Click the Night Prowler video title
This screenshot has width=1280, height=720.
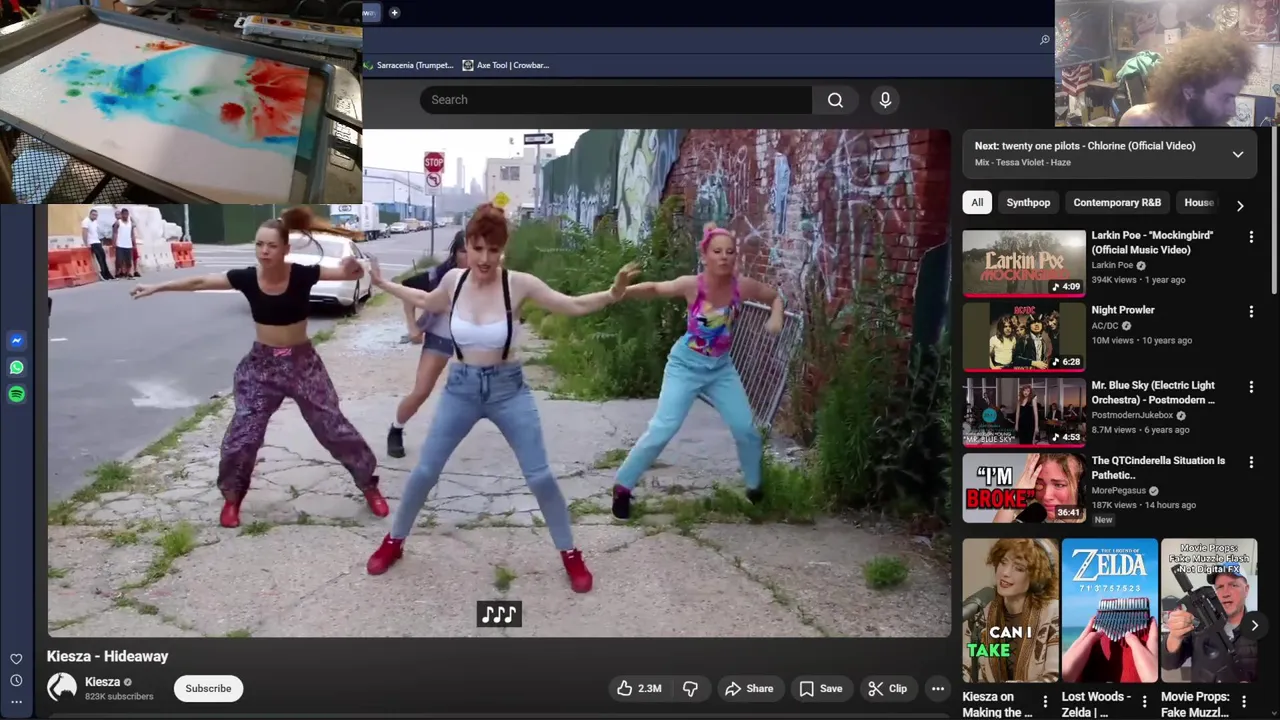pos(1123,310)
